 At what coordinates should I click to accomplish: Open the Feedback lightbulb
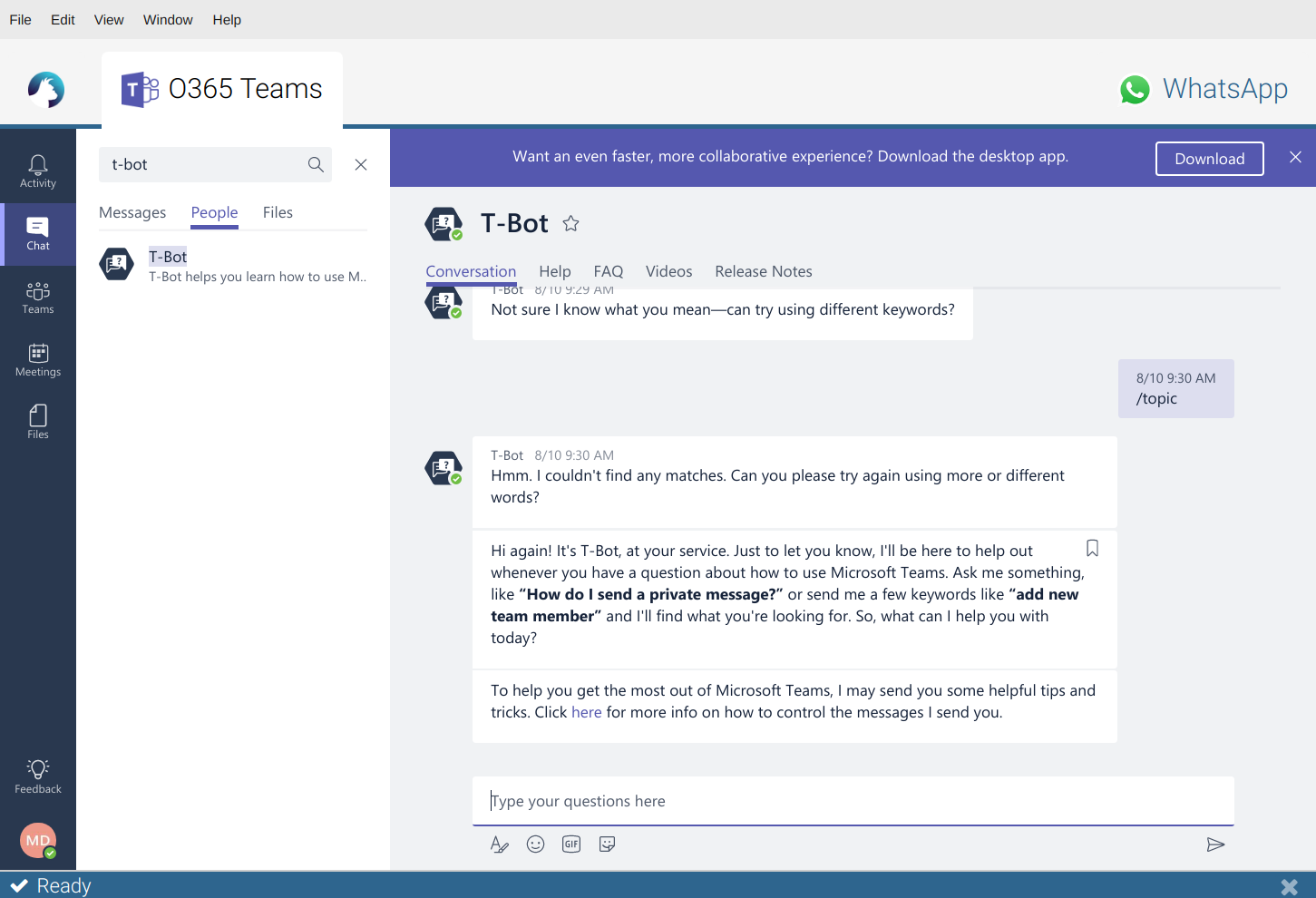click(x=38, y=776)
